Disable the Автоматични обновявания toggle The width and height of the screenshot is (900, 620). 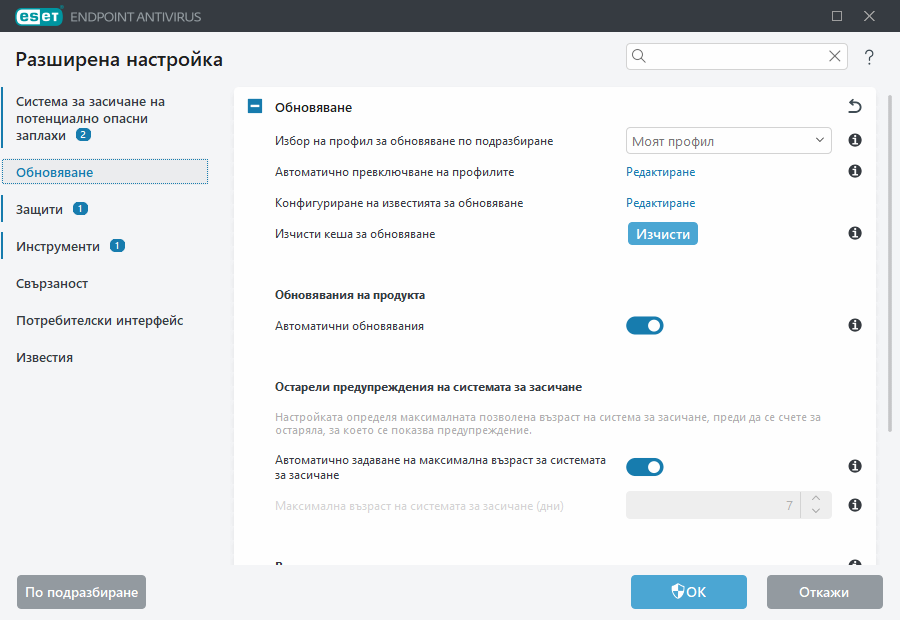[645, 325]
